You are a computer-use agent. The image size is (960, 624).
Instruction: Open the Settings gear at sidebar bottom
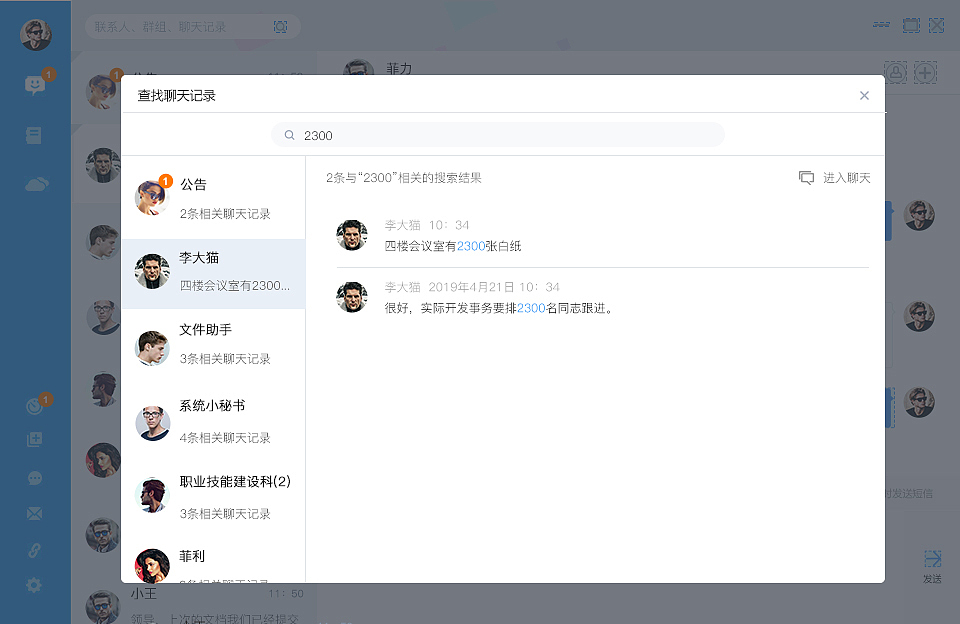click(x=35, y=585)
